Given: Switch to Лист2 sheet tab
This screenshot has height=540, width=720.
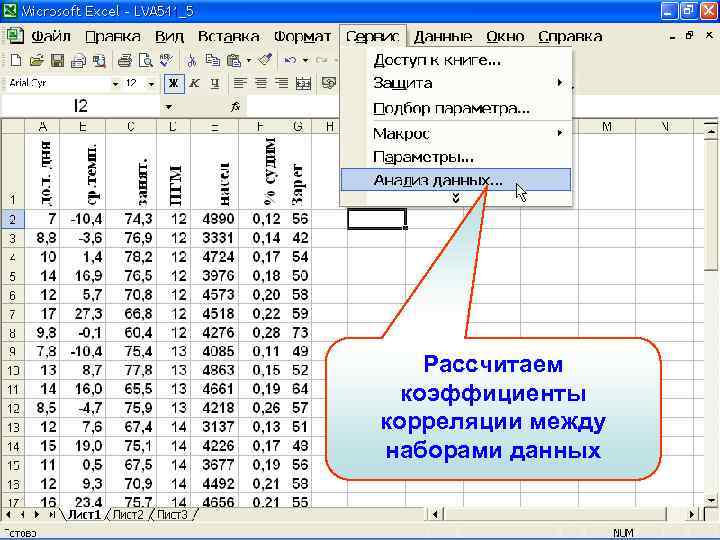Looking at the screenshot, I should (128, 515).
